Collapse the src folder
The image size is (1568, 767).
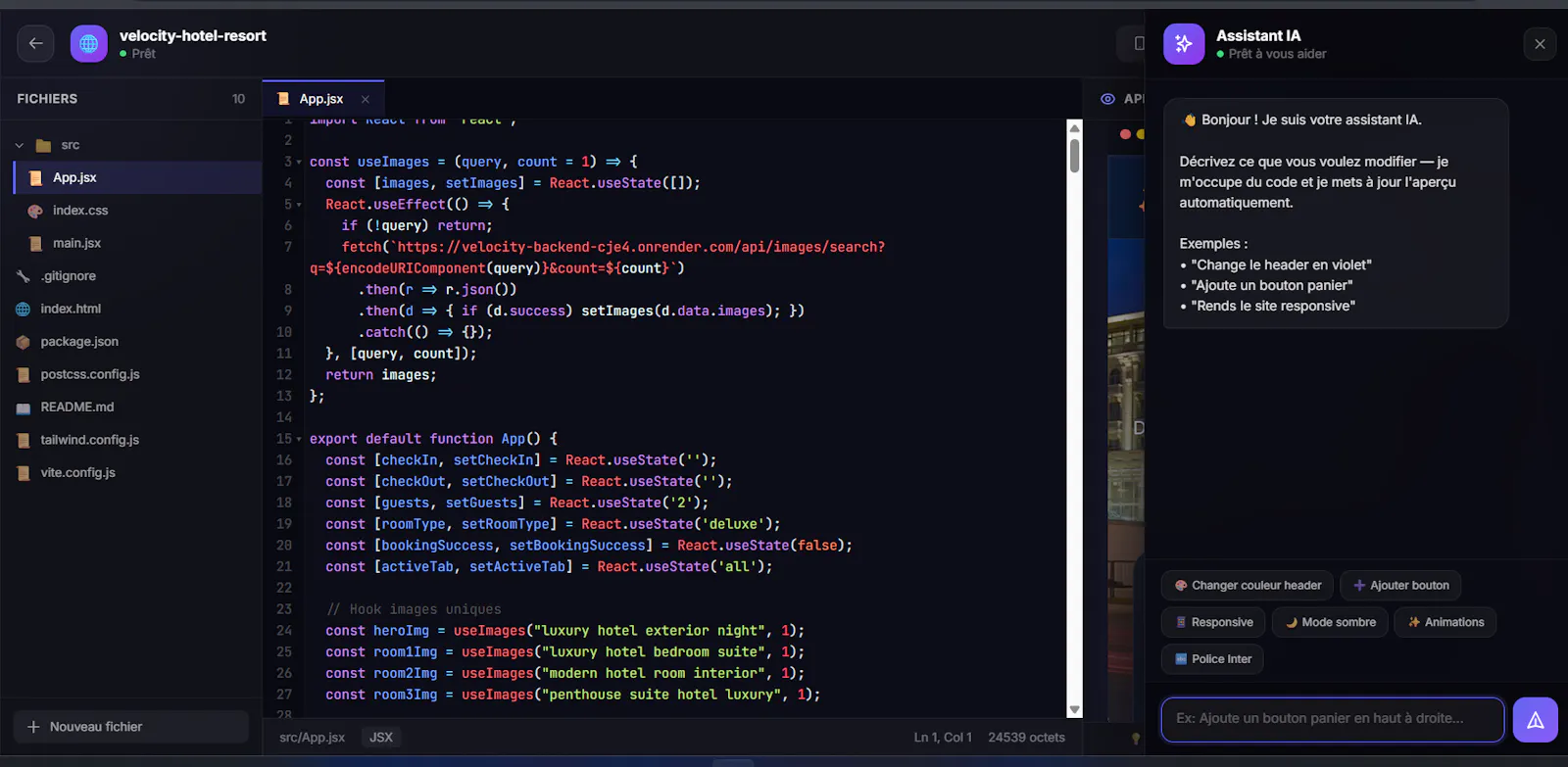tap(20, 145)
